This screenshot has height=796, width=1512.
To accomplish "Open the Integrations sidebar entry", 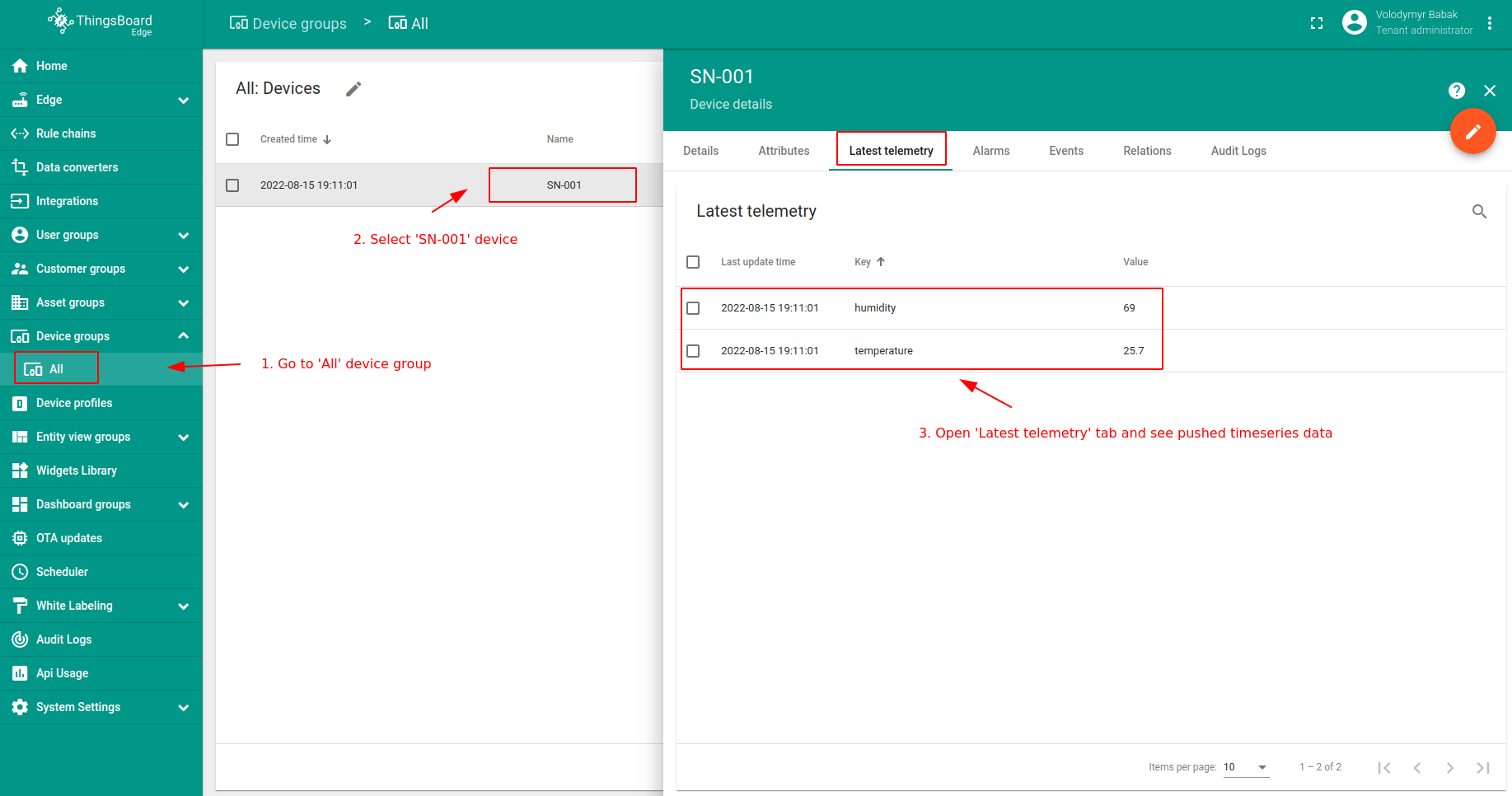I will (x=101, y=201).
